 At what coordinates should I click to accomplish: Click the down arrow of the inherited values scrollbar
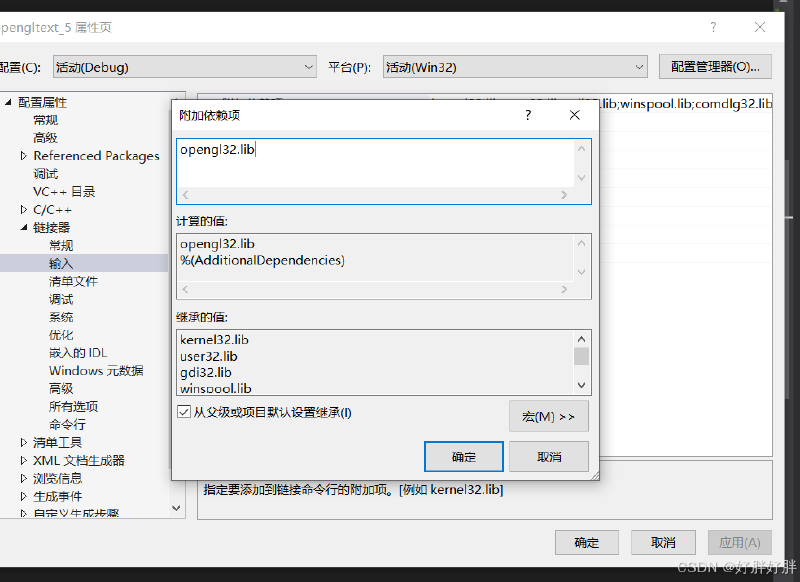[582, 385]
